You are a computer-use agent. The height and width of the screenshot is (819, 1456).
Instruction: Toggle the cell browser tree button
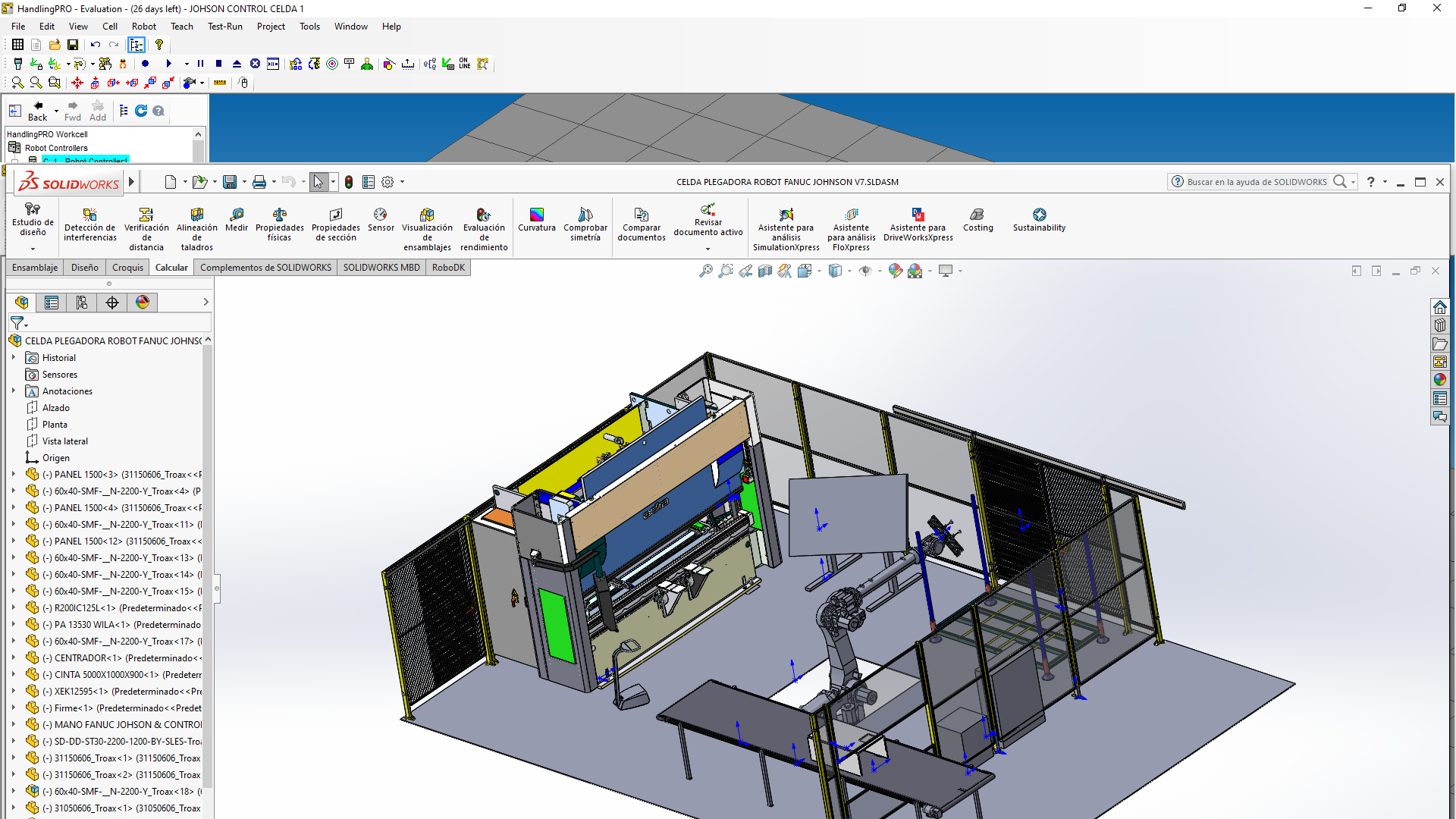coord(136,45)
